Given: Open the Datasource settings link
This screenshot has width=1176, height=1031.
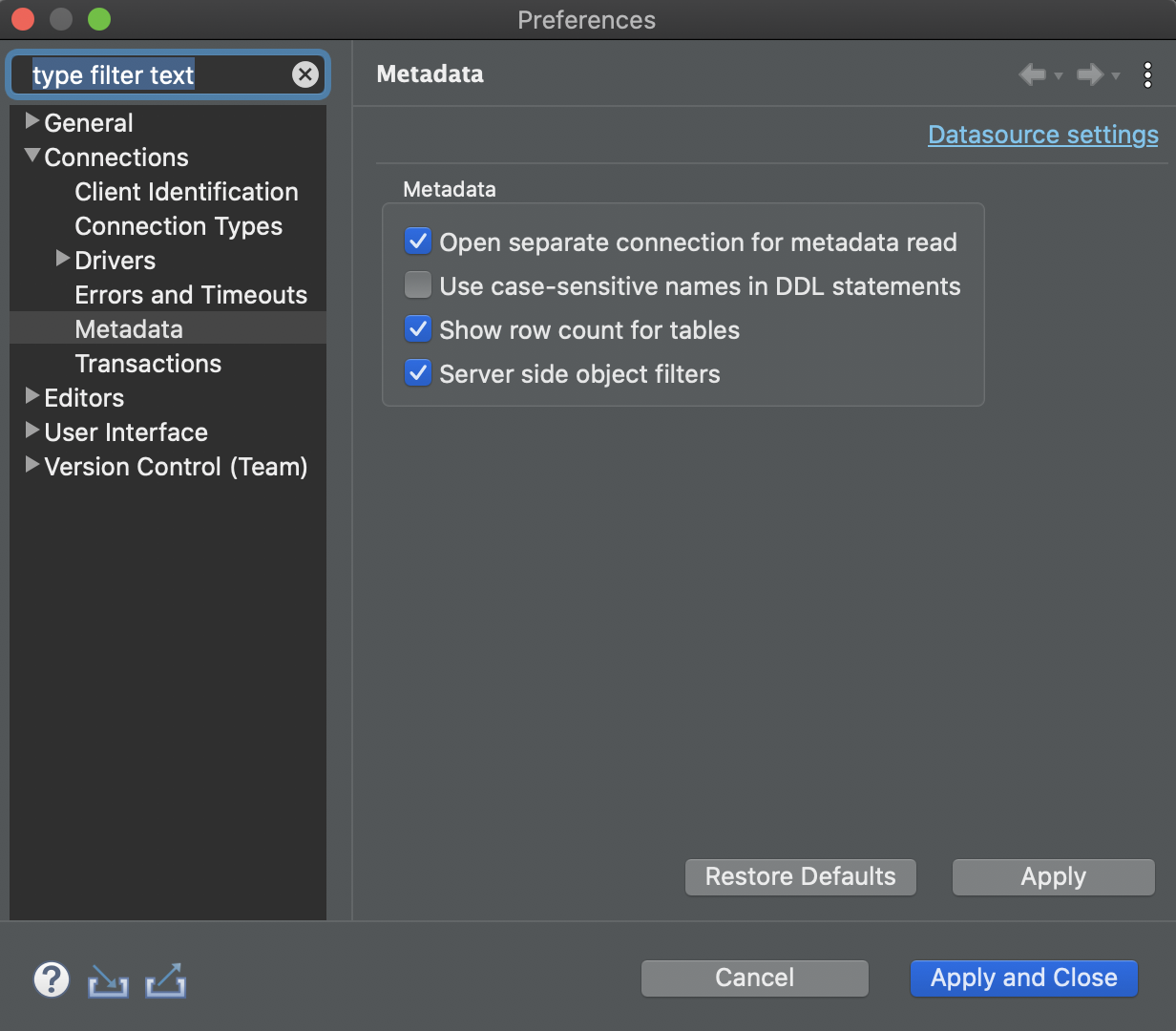Looking at the screenshot, I should tap(1042, 135).
